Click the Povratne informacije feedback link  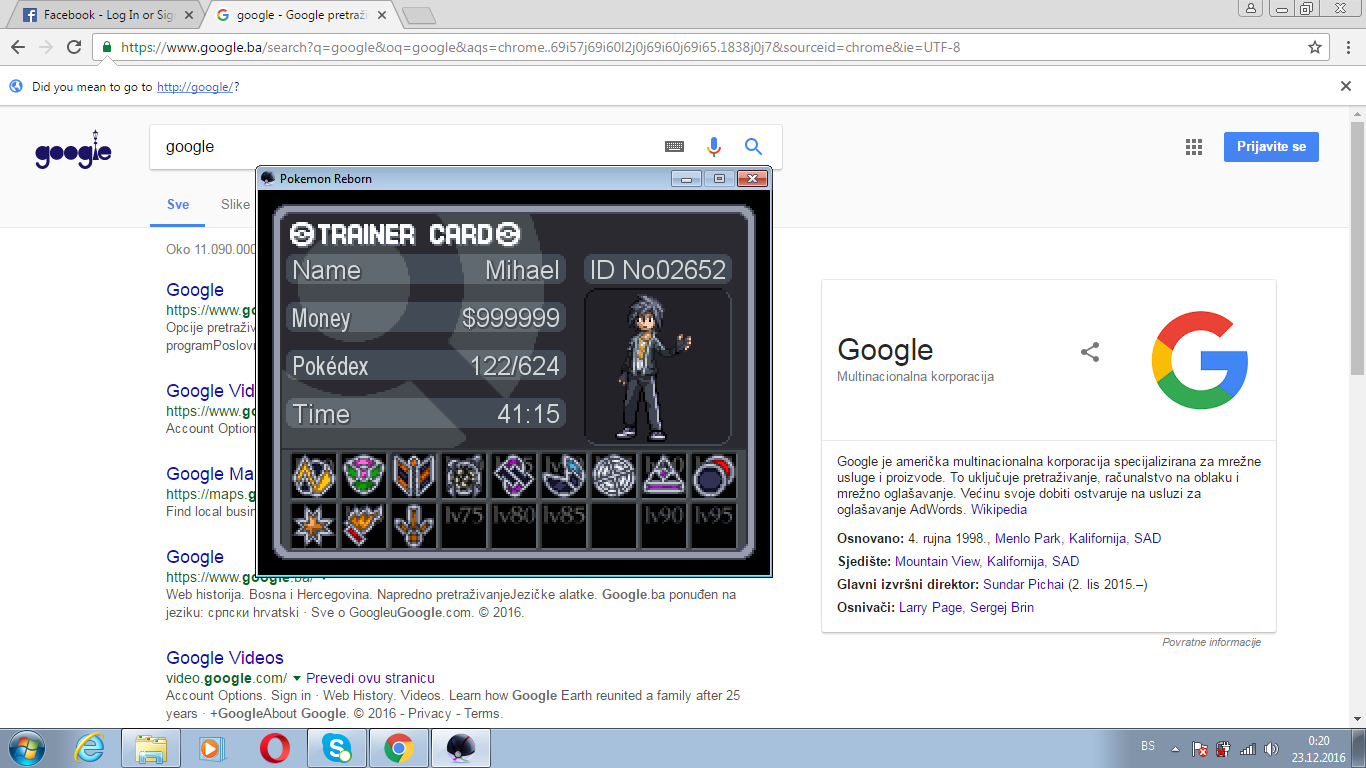click(x=1211, y=642)
